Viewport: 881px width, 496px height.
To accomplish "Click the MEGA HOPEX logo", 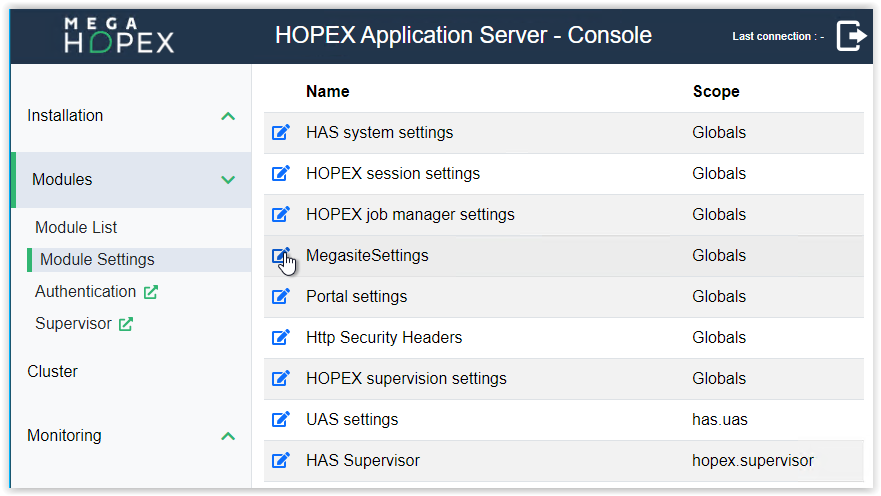I will click(118, 35).
